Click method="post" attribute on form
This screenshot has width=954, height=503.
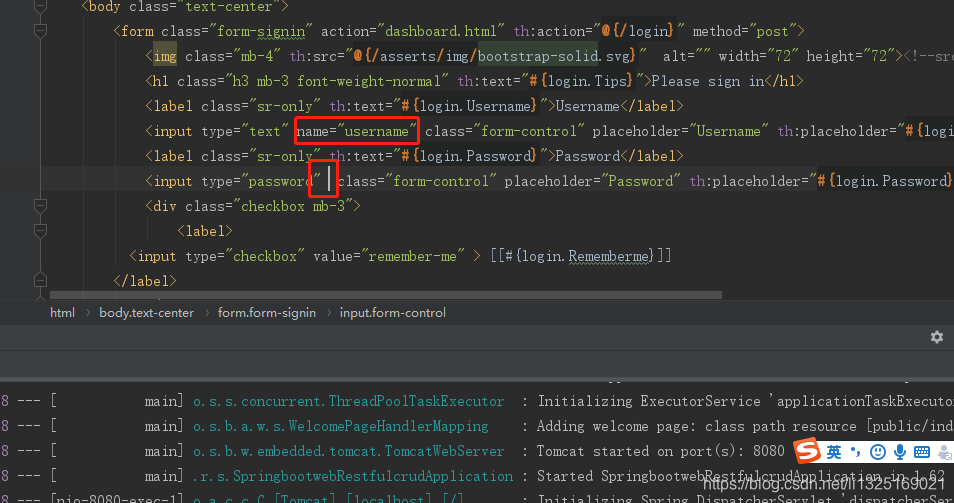coord(744,31)
